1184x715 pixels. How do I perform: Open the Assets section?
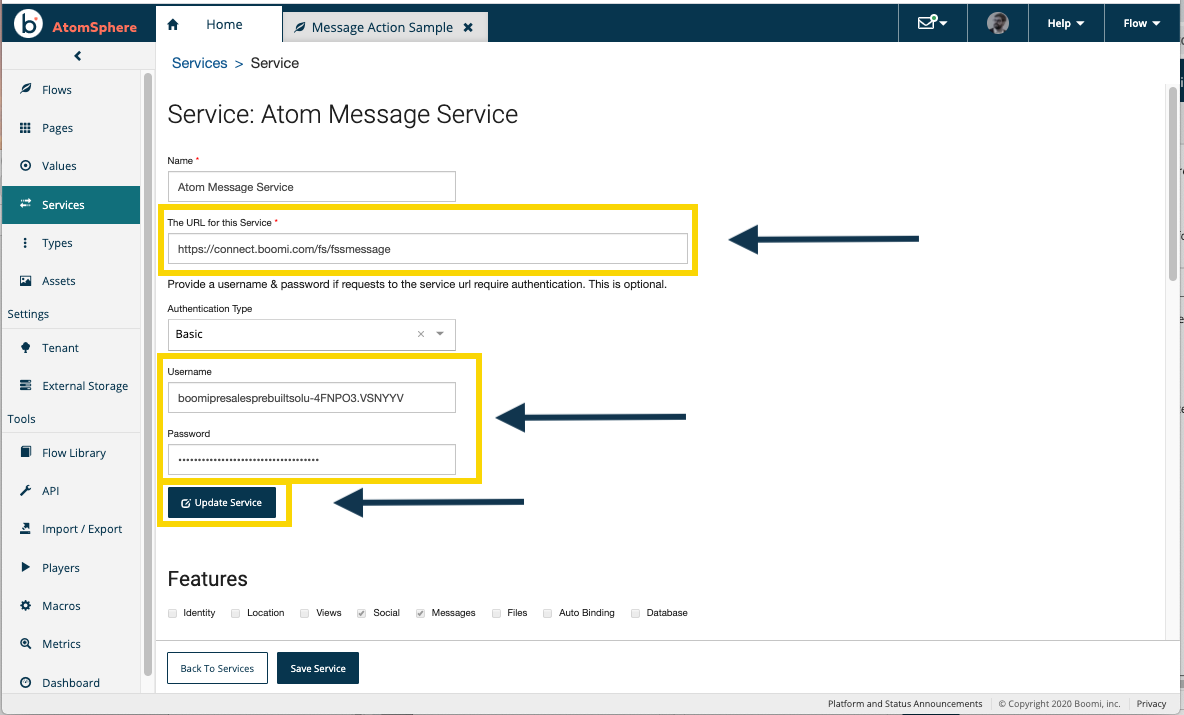[60, 281]
